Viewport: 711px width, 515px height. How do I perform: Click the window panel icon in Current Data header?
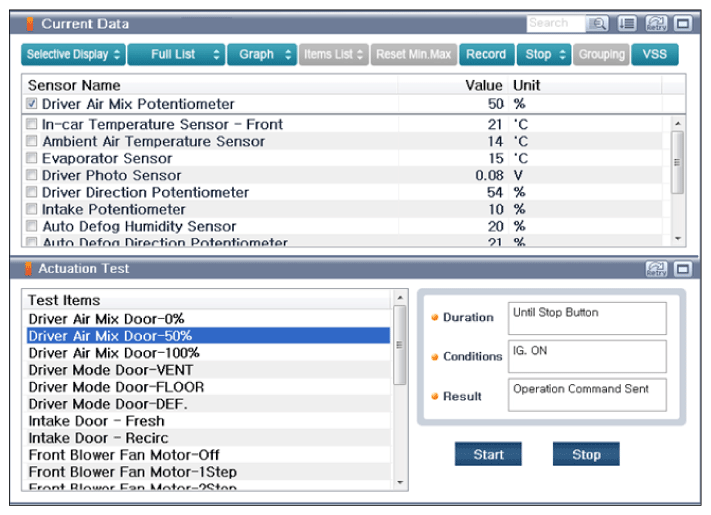click(682, 23)
